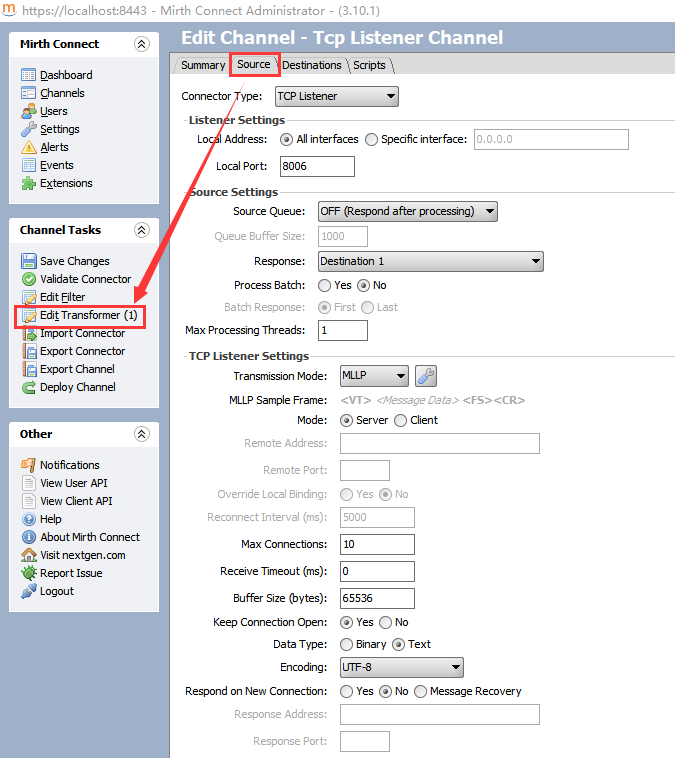Image resolution: width=675 pixels, height=758 pixels.
Task: Switch to the Summary tab
Action: tap(203, 65)
